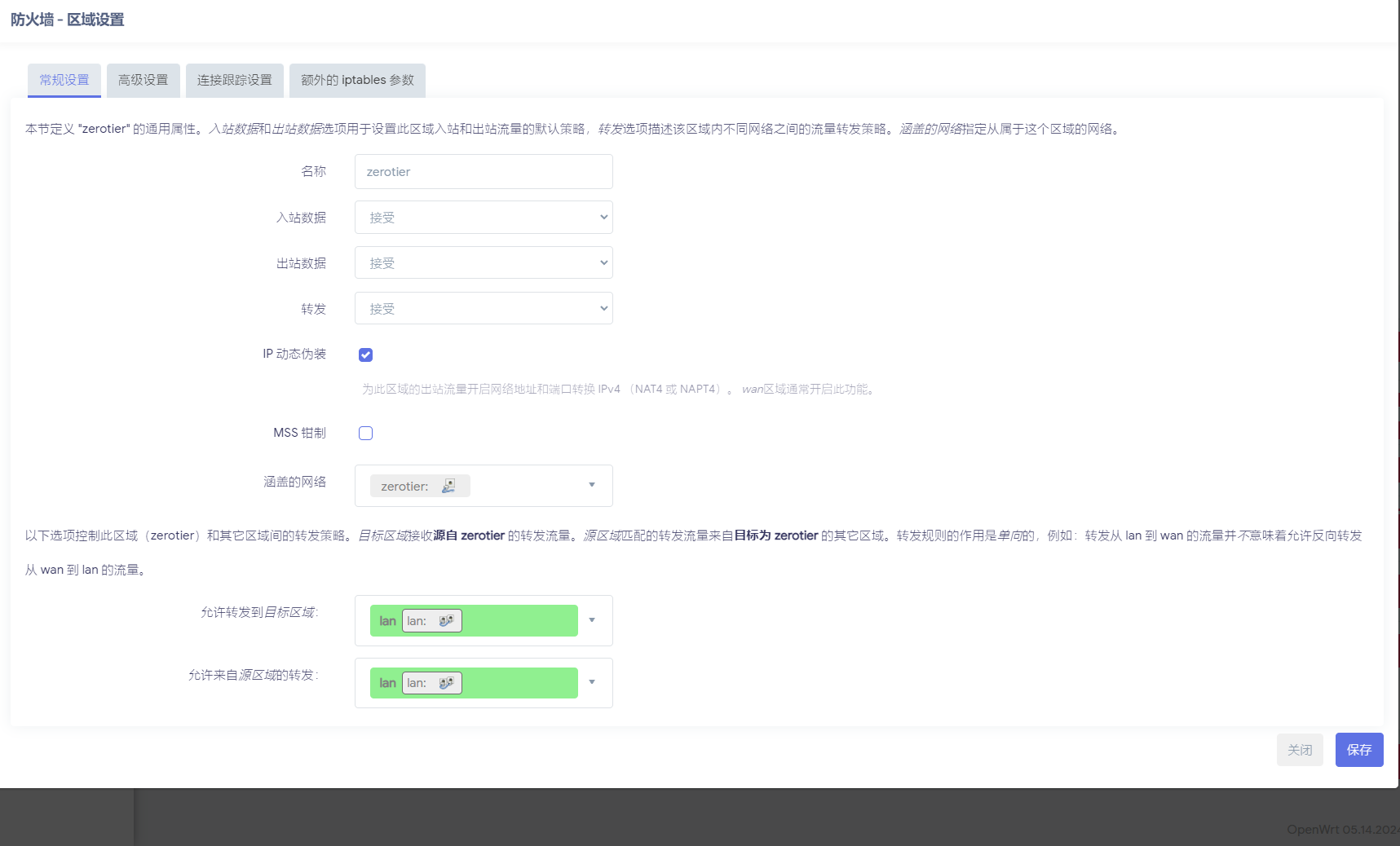Open the 连接跟踪设置 tab
This screenshot has height=846, width=1400.
point(235,80)
